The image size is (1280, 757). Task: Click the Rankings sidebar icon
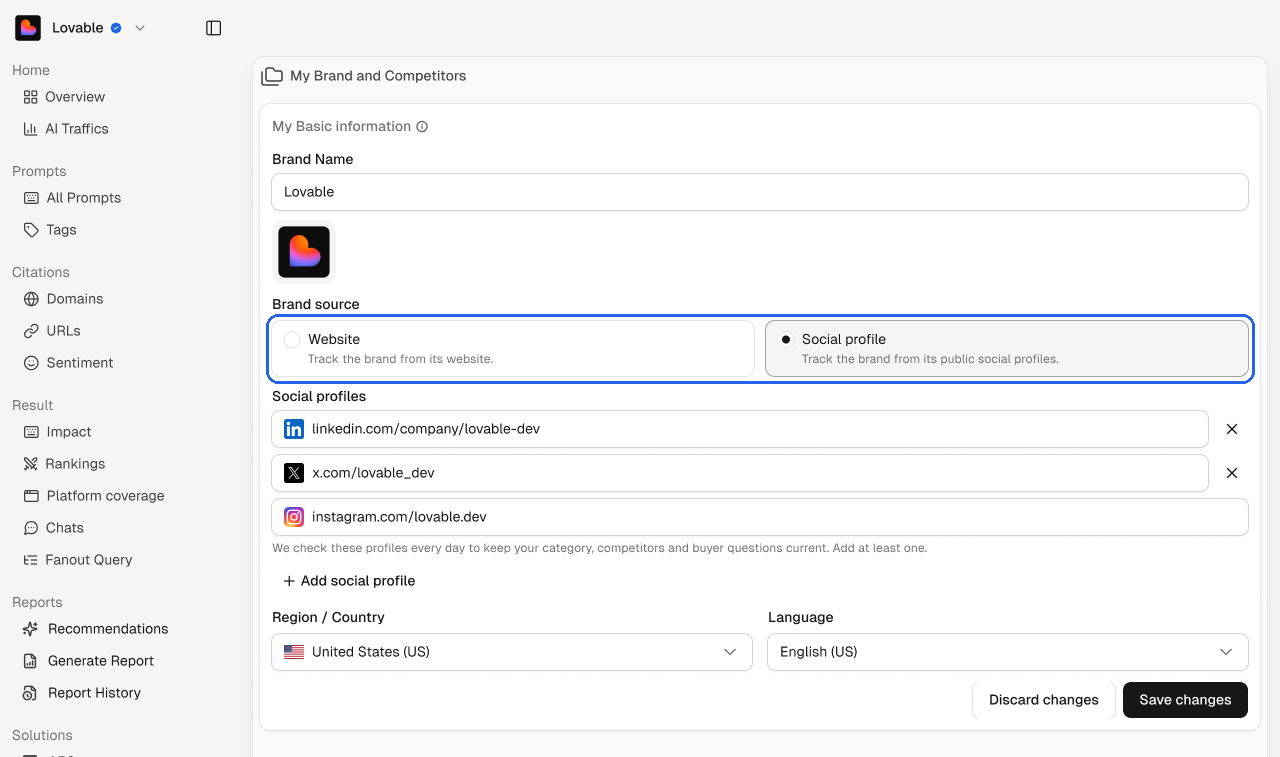click(x=30, y=464)
